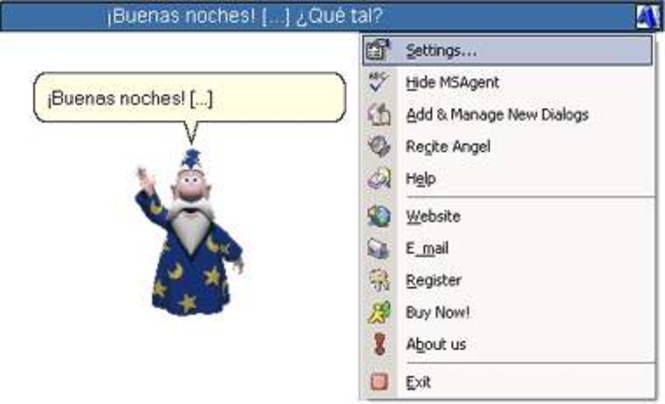The image size is (665, 404).
Task: Click the Buy Now! figure icon
Action: point(379,312)
